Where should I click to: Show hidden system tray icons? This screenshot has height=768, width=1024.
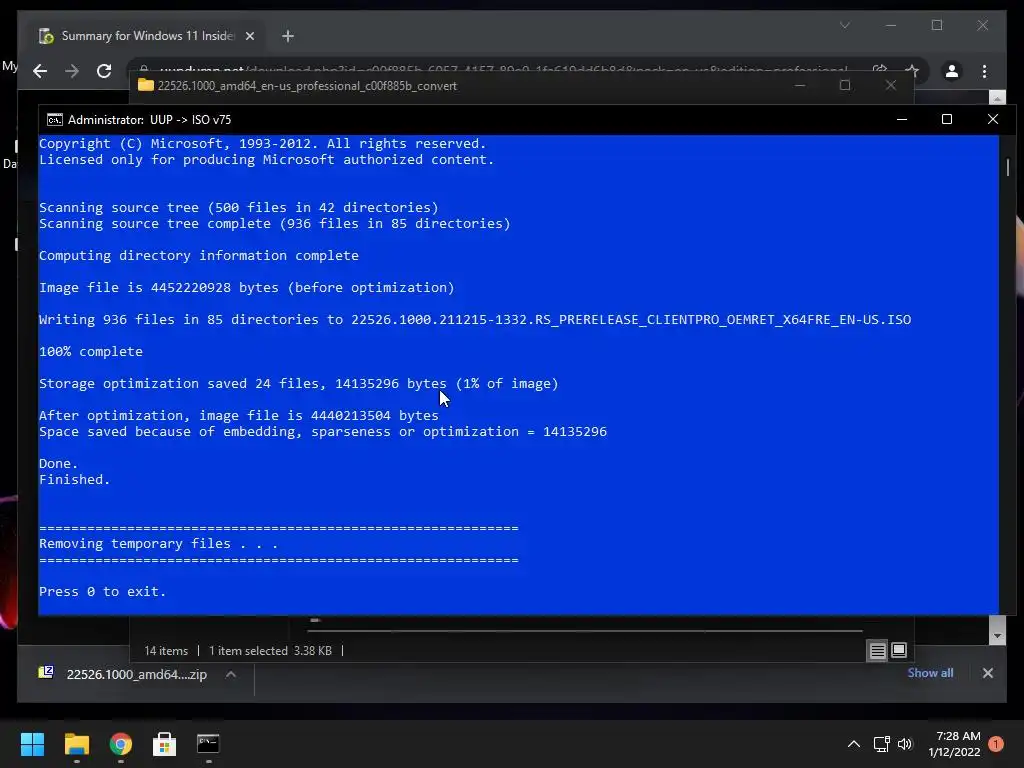[x=854, y=744]
